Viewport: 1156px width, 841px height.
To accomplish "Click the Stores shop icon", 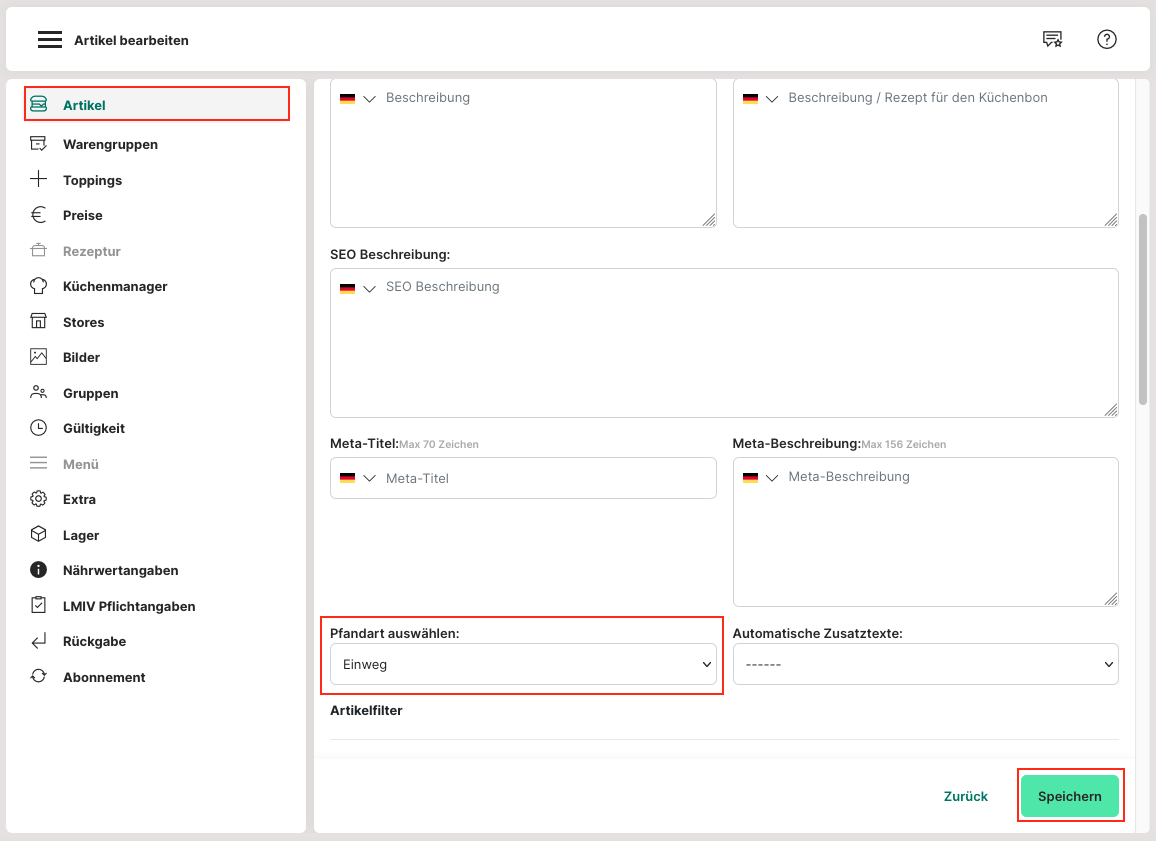I will click(x=39, y=322).
